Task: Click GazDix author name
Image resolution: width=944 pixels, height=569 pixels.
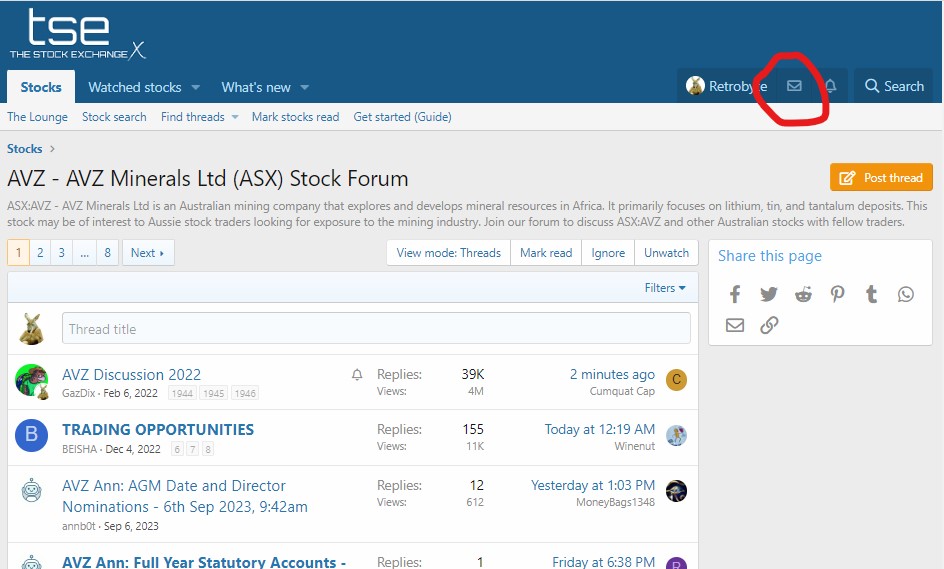Action: click(x=79, y=393)
